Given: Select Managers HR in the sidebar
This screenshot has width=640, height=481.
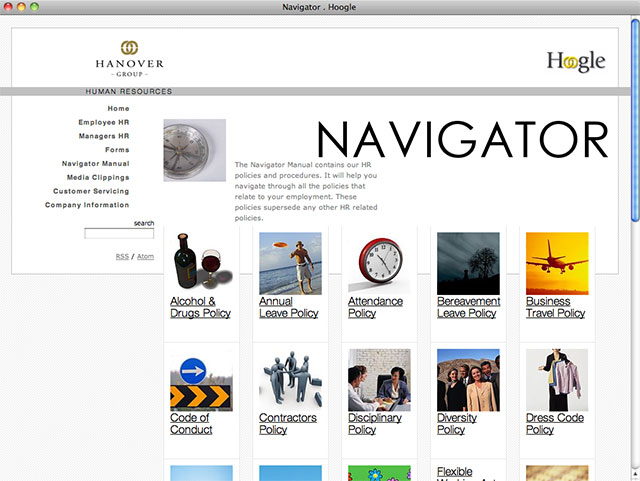Looking at the screenshot, I should [x=104, y=136].
